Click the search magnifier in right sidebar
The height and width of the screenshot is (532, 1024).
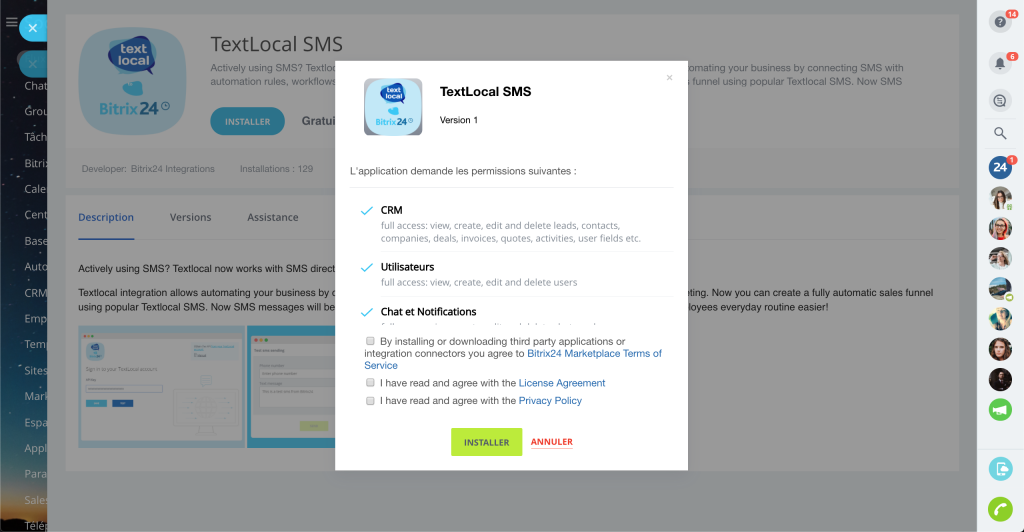[x=999, y=133]
